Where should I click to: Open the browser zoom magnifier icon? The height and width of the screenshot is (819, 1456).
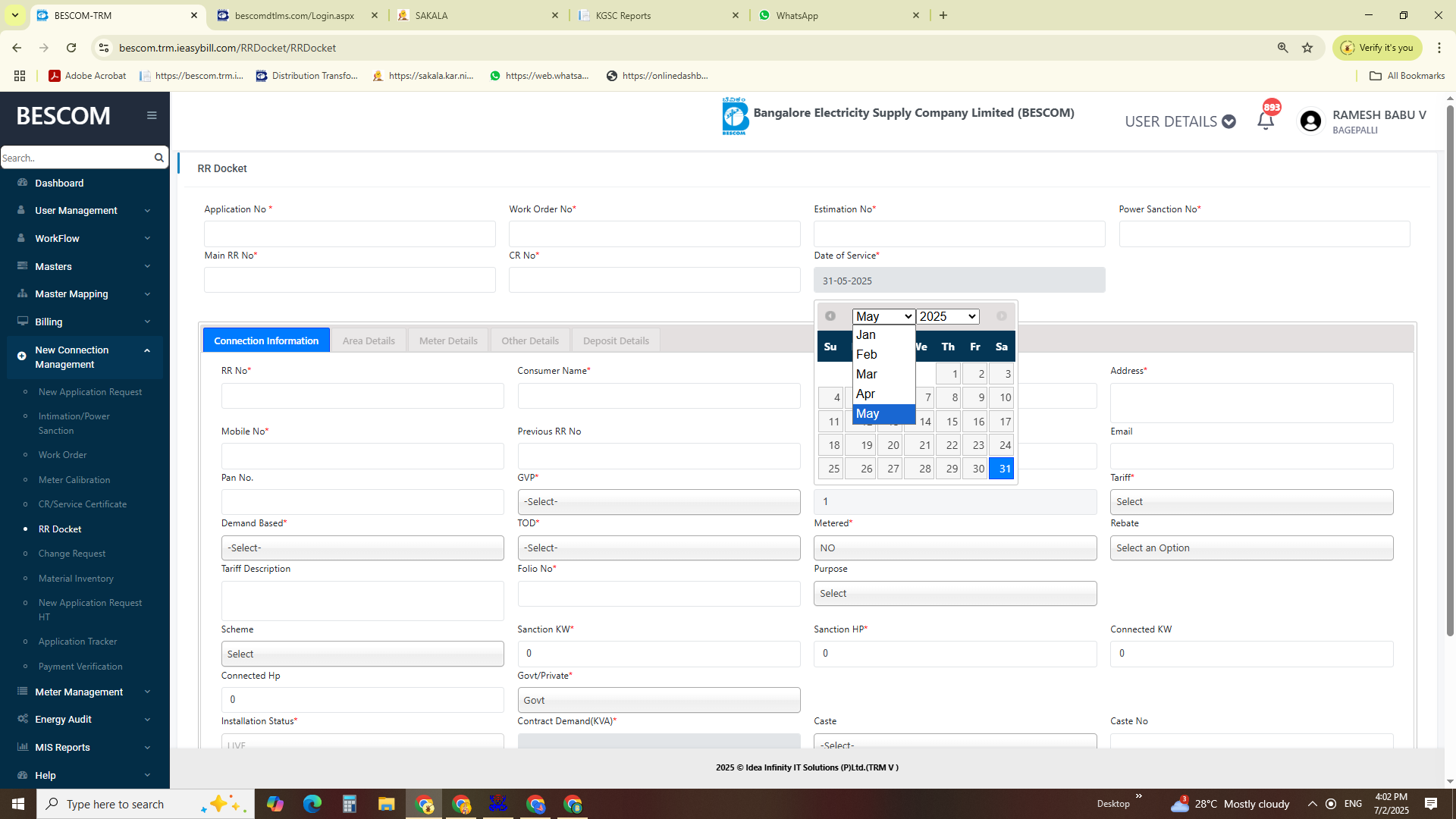pyautogui.click(x=1283, y=48)
